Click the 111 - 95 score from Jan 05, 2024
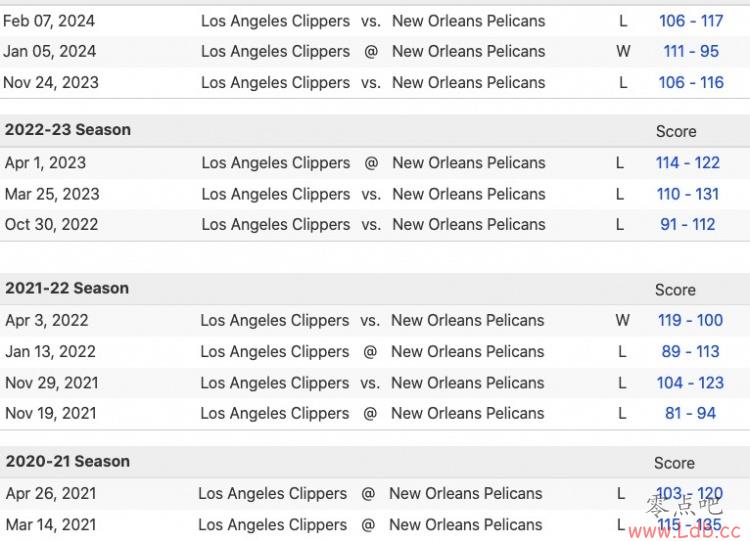The image size is (750, 541). click(x=691, y=51)
